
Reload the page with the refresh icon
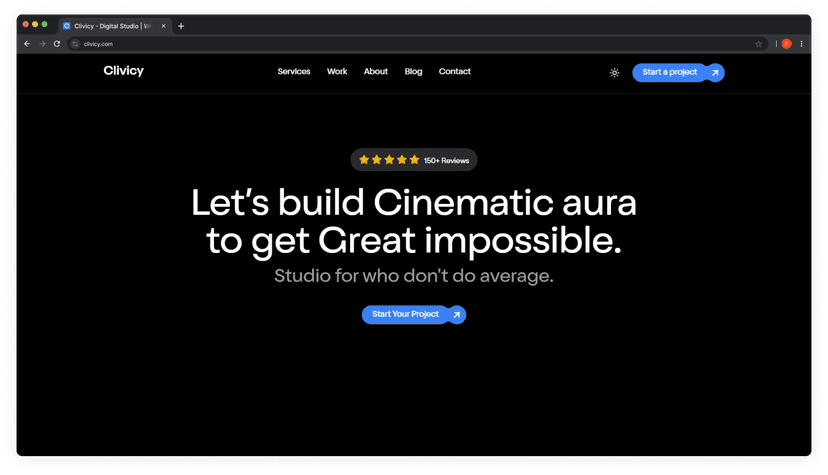[57, 44]
